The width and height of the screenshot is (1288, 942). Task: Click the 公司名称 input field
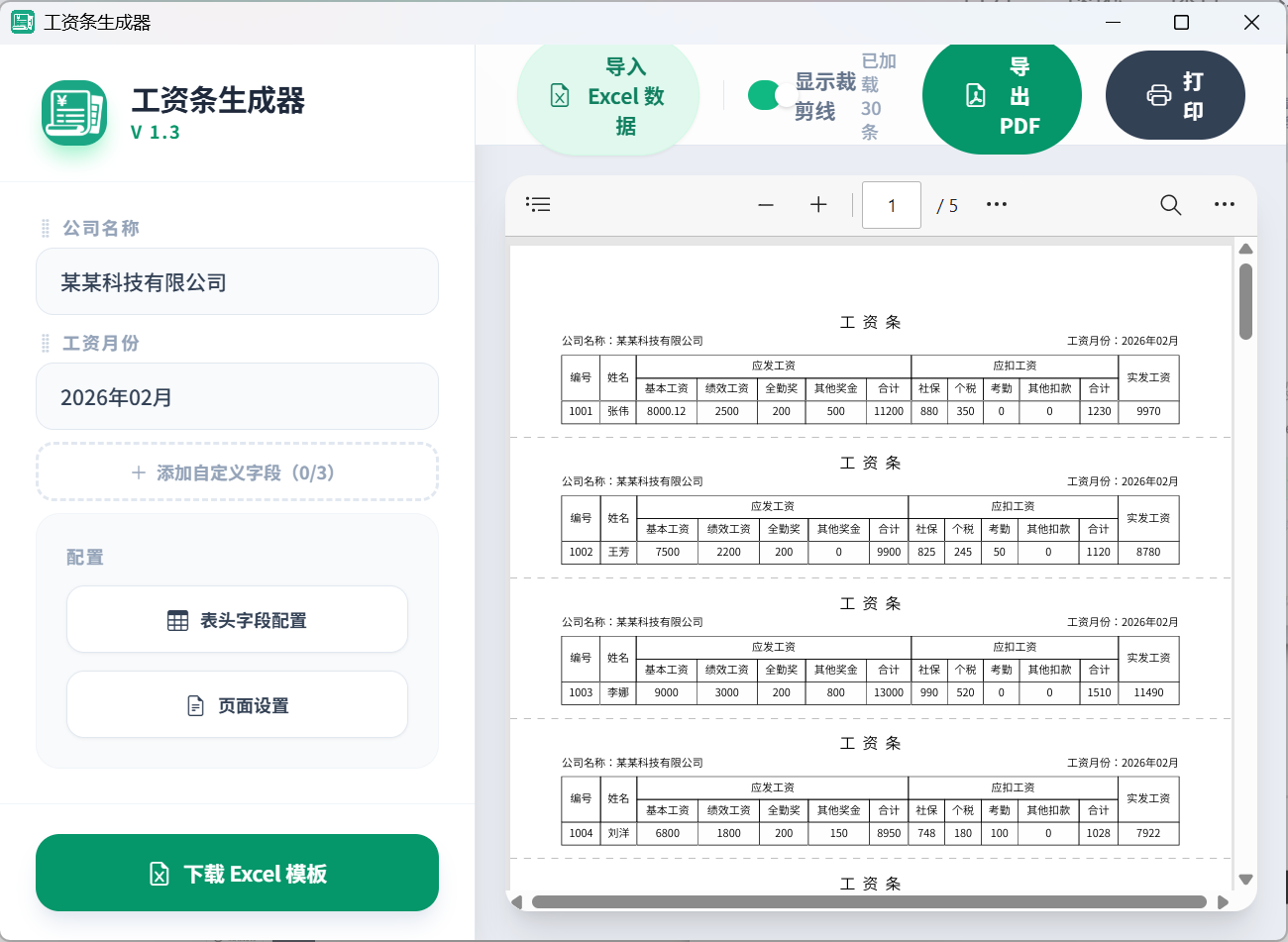[x=237, y=281]
